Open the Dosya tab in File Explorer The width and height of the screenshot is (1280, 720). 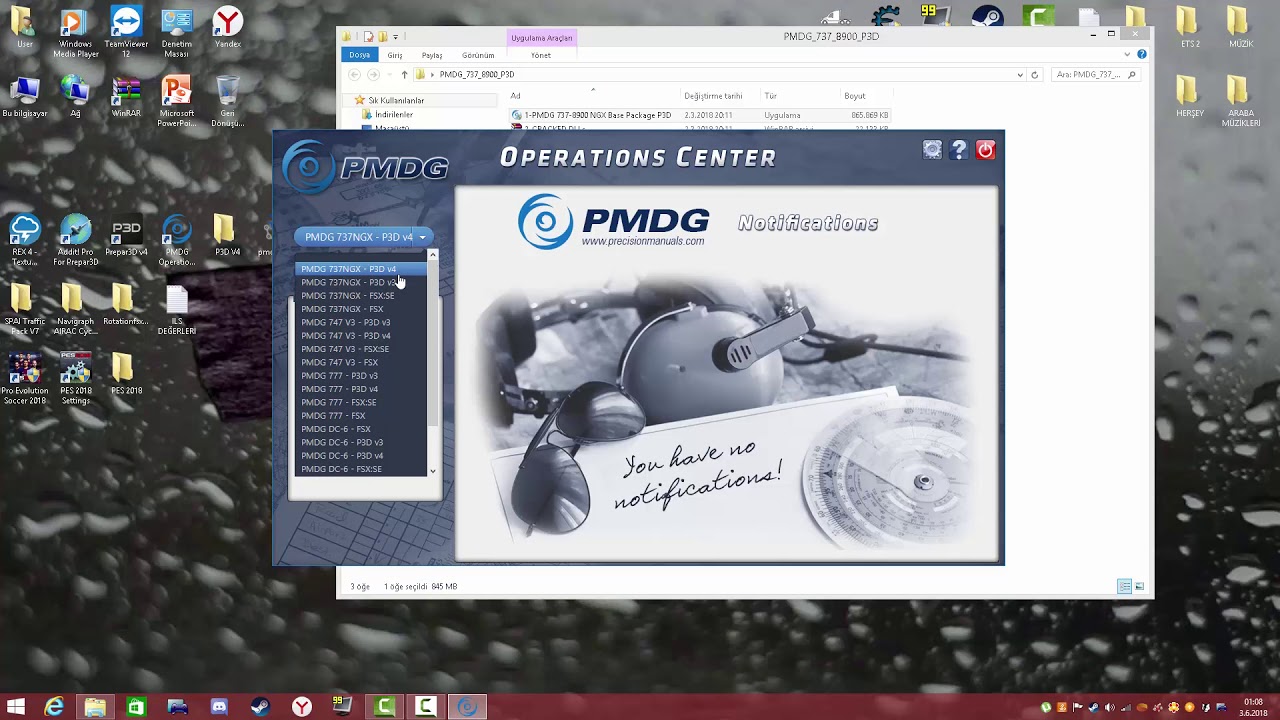360,55
